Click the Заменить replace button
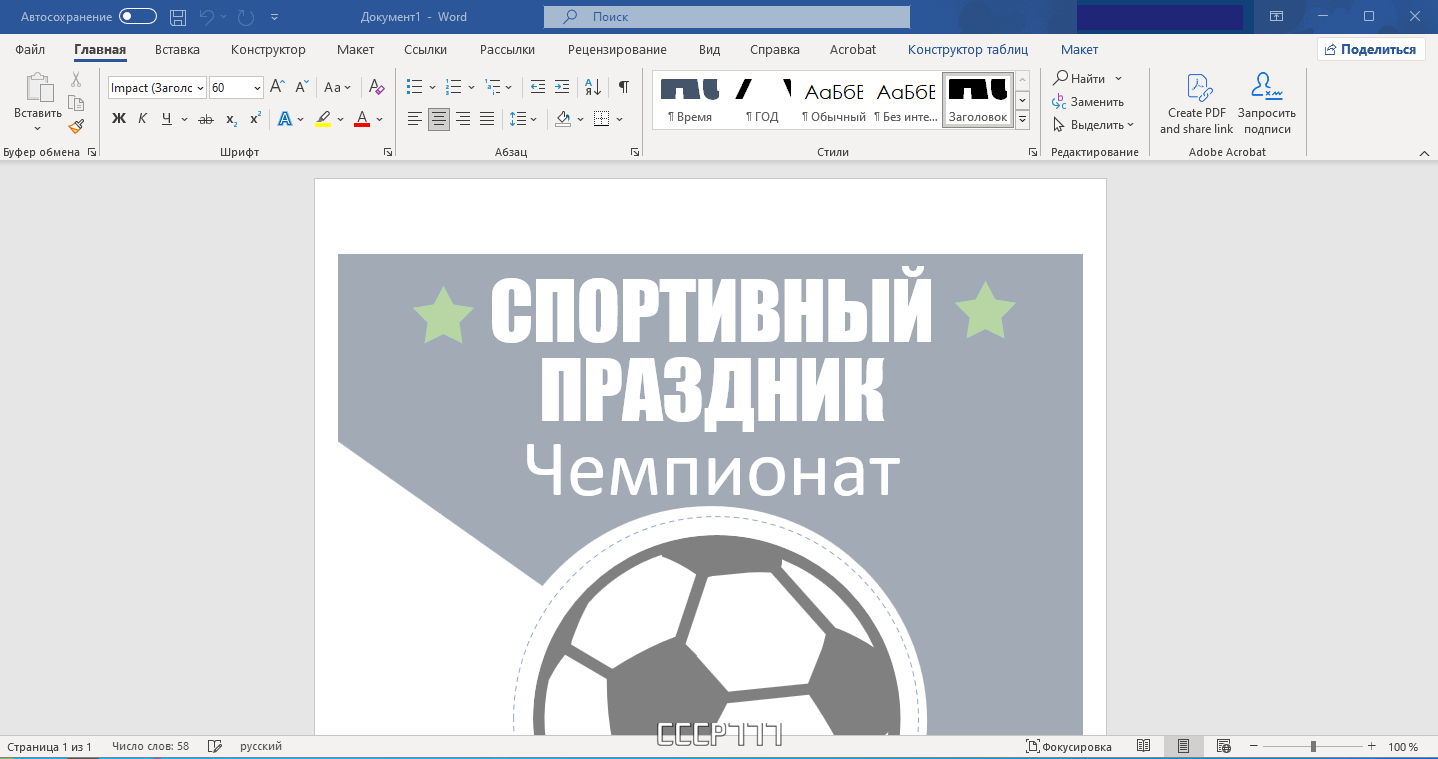Screen dimensions: 1438x759 click(x=1088, y=102)
